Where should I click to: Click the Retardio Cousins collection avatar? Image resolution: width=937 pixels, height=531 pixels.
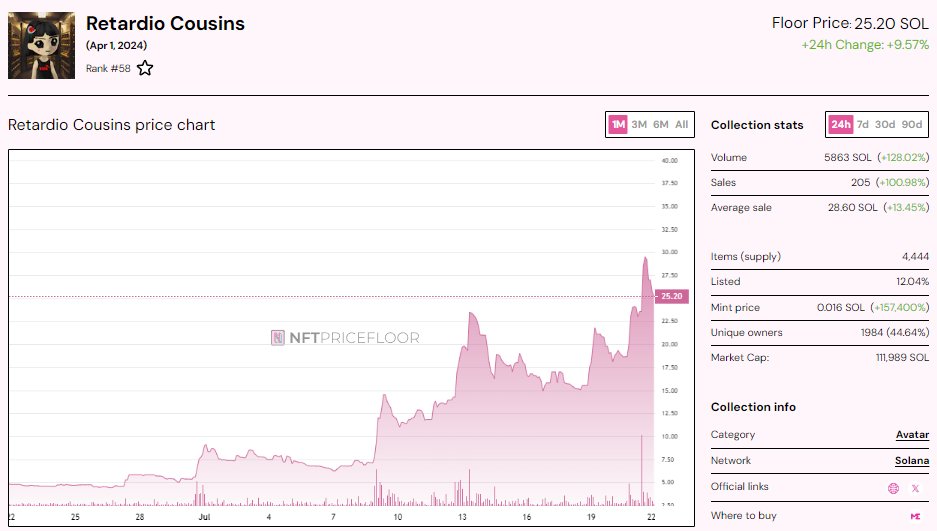pos(41,45)
